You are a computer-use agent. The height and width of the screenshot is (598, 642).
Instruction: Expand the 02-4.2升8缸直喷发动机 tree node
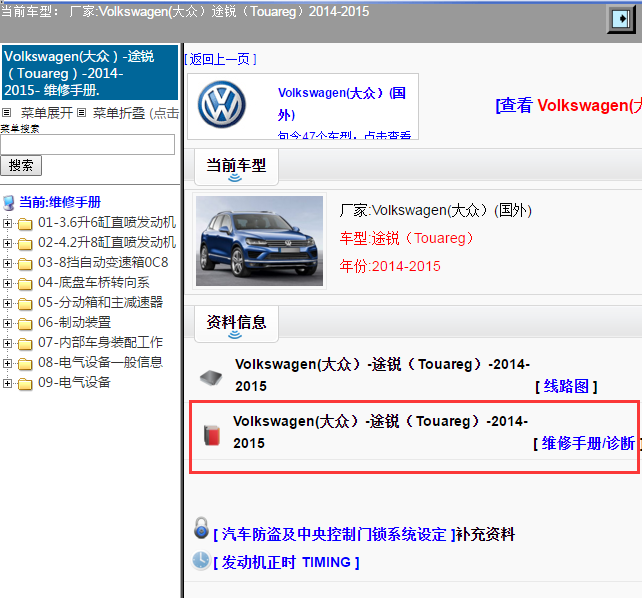(7, 243)
